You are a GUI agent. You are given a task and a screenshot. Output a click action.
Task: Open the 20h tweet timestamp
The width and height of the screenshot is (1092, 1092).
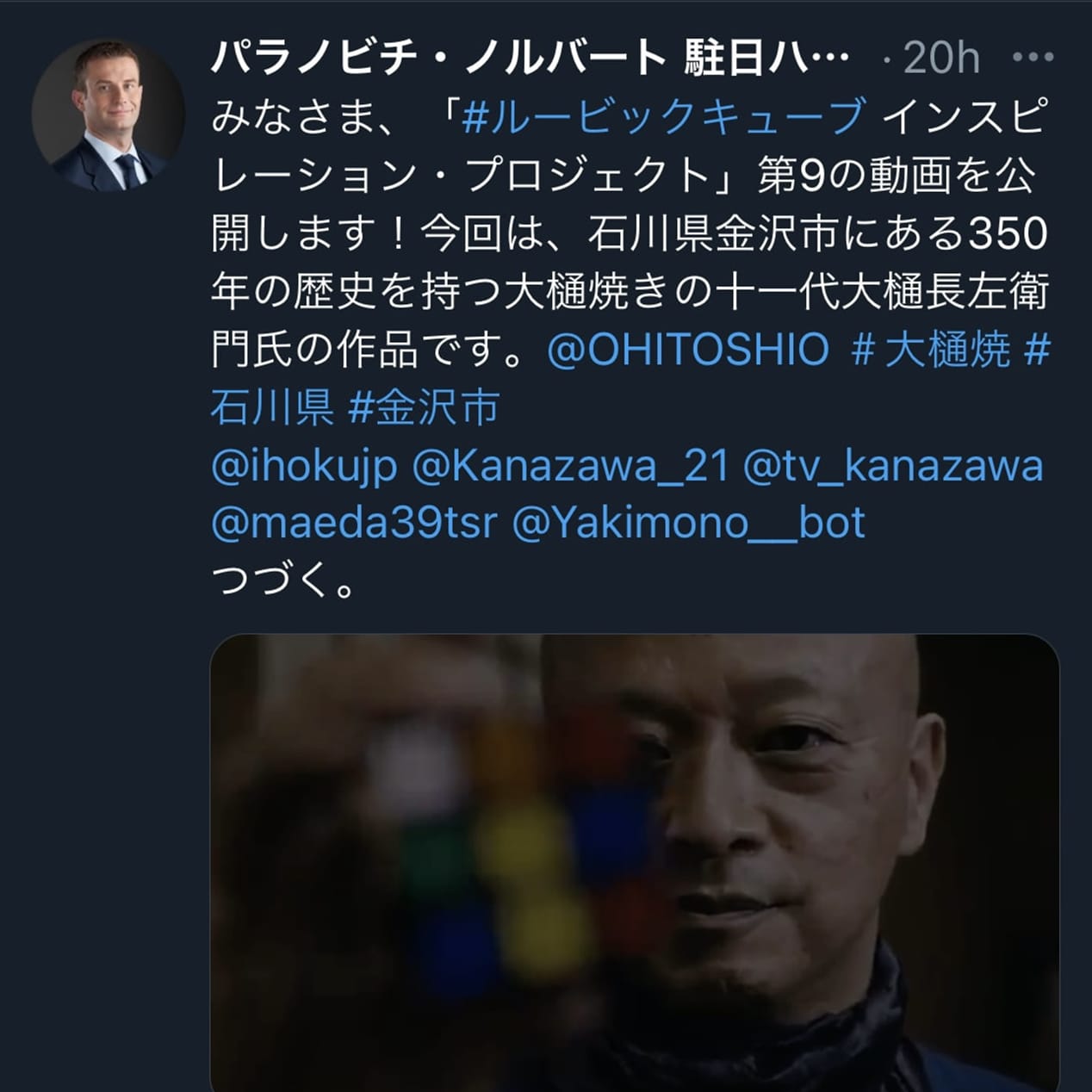point(941,59)
